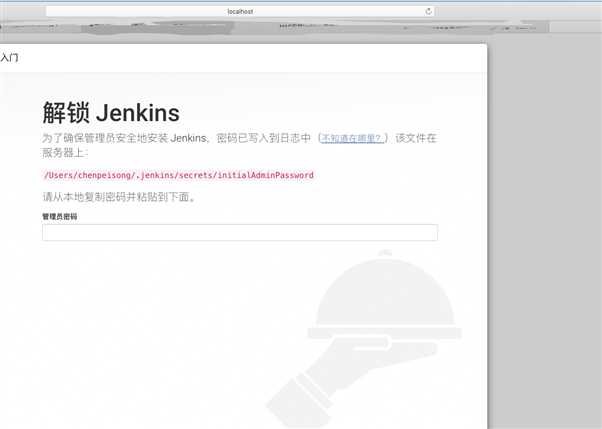Click the 解锁 Jenkins heading

[x=111, y=113]
